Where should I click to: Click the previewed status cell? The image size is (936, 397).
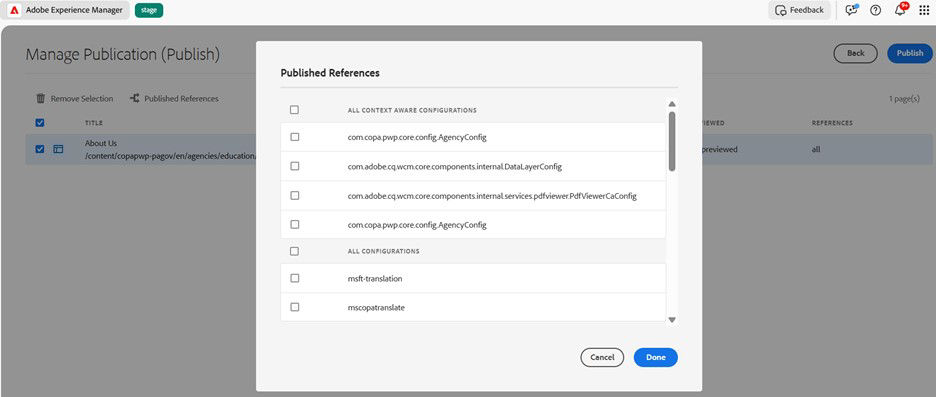[719, 149]
